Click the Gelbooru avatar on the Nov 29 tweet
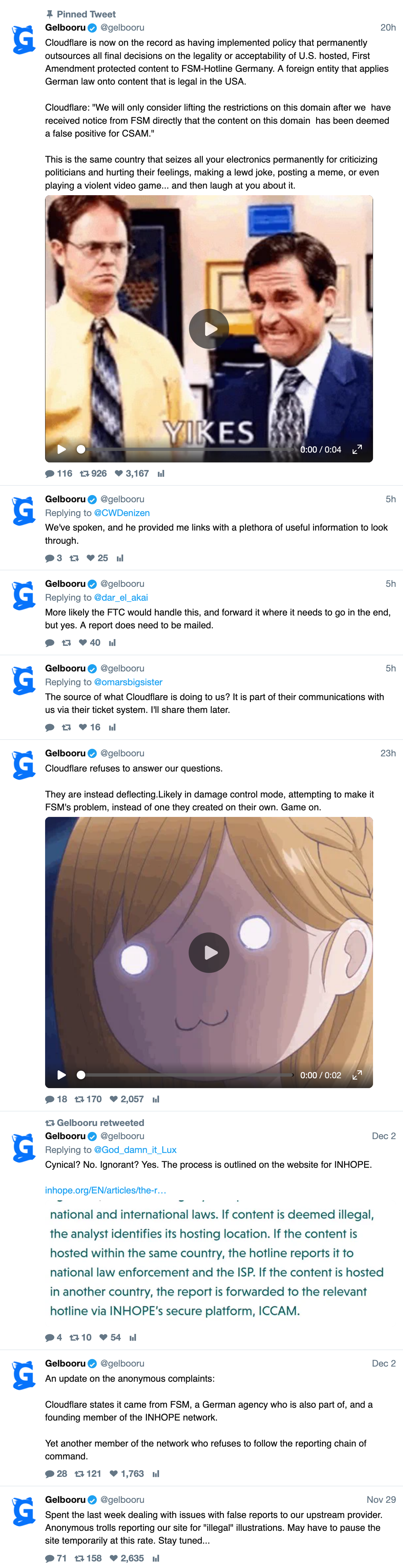Screen dimensions: 403x1568 tap(24, 1512)
